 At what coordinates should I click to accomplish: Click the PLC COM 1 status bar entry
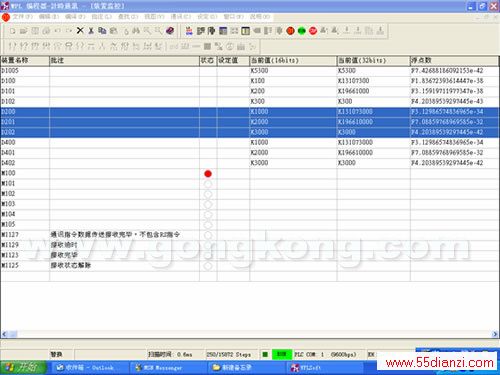pyautogui.click(x=325, y=354)
